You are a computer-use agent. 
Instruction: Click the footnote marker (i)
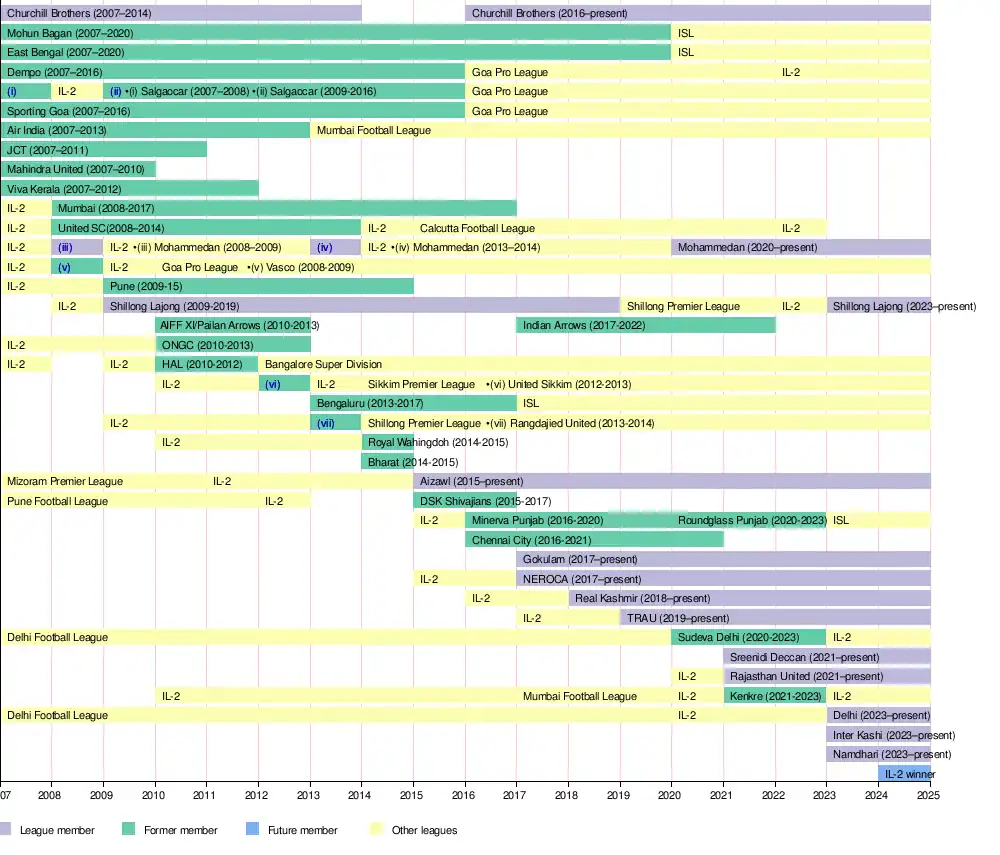point(12,91)
